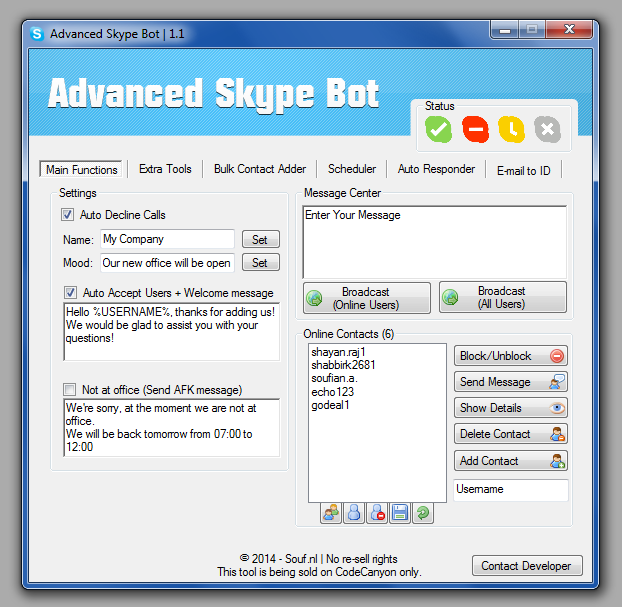Click the single blue user icon below contacts
The height and width of the screenshot is (607, 622).
pyautogui.click(x=353, y=513)
